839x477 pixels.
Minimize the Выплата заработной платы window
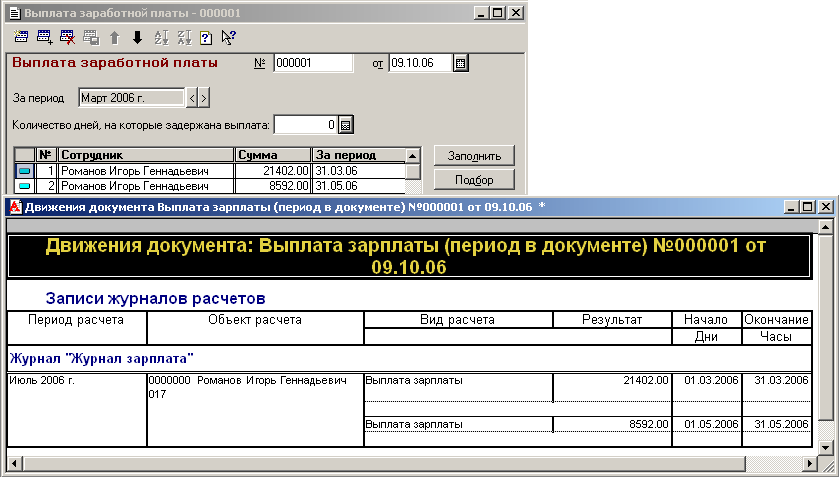point(482,13)
